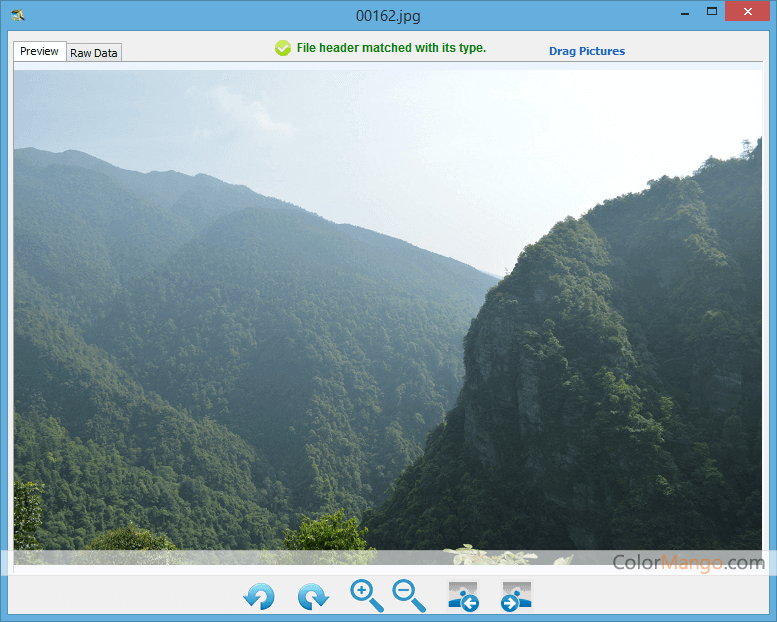Click the 00162.jpg window title
The height and width of the screenshot is (622, 777).
[388, 15]
